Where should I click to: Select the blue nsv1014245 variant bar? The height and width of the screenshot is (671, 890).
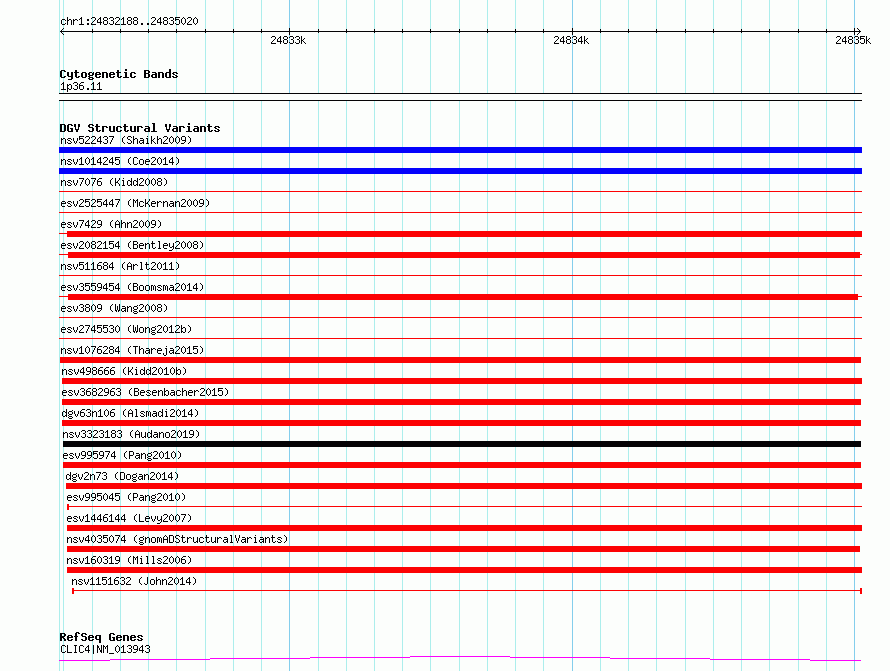[x=460, y=171]
